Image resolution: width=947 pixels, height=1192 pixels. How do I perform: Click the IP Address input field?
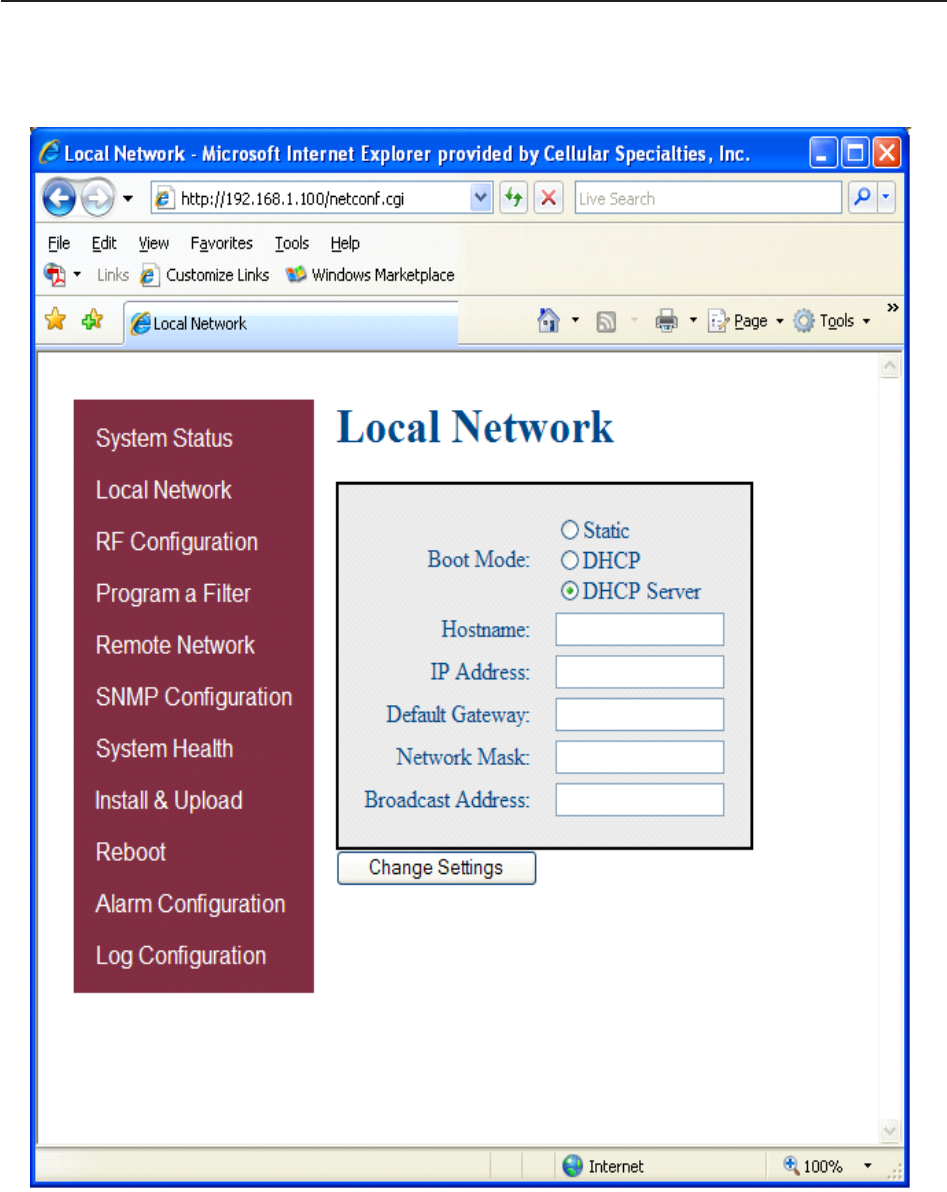(x=639, y=672)
